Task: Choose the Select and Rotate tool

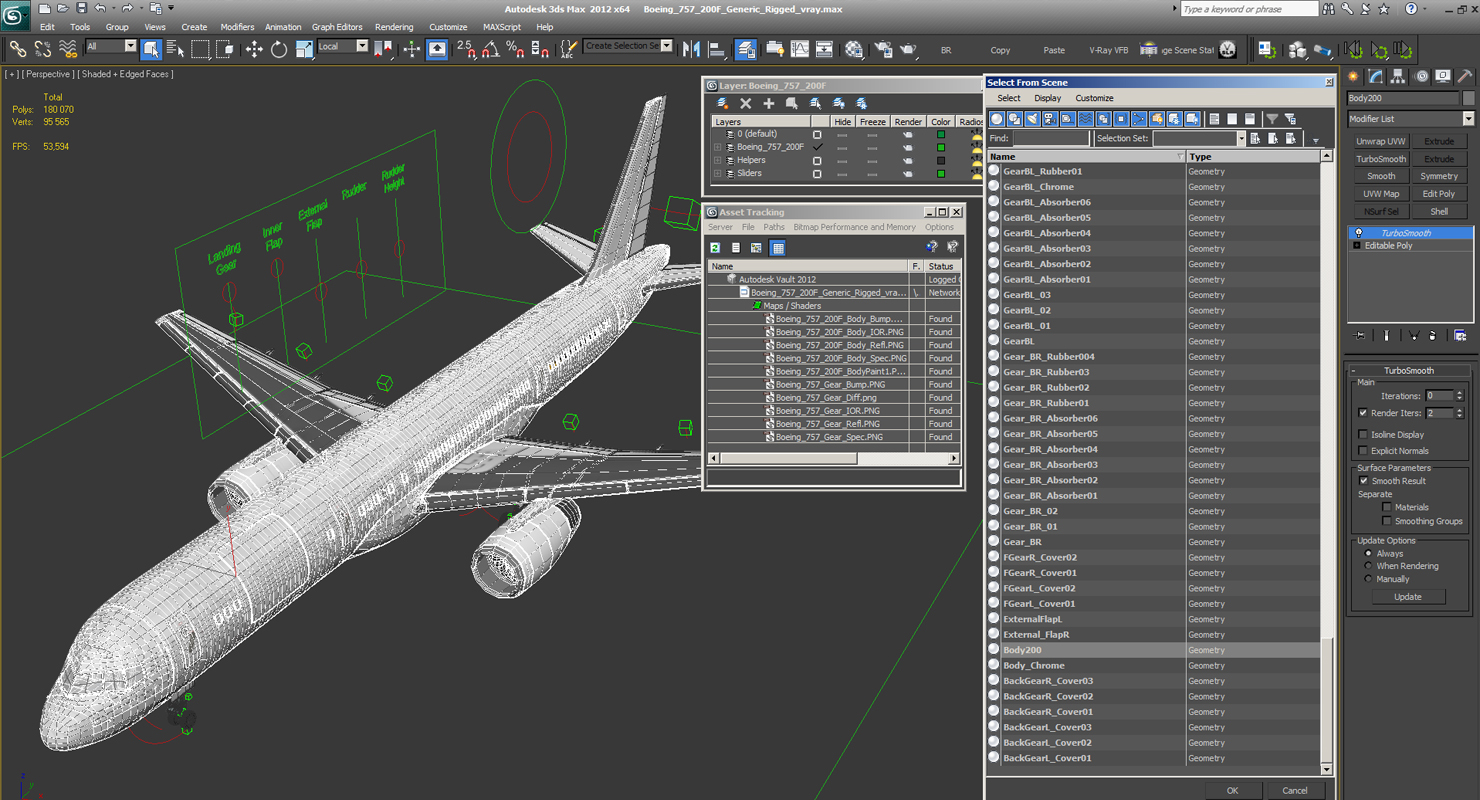Action: tap(279, 48)
